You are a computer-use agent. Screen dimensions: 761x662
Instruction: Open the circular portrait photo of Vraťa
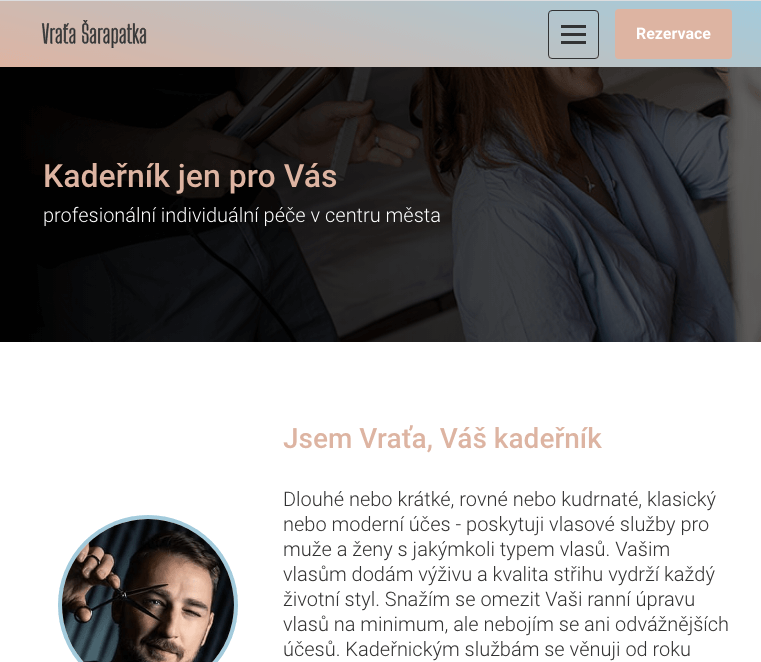(x=148, y=589)
